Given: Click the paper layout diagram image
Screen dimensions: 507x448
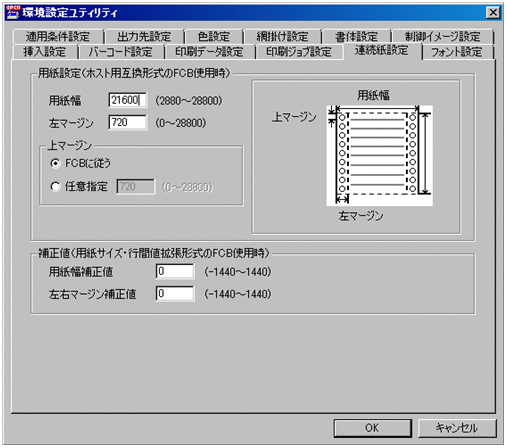Looking at the screenshot, I should click(x=379, y=155).
